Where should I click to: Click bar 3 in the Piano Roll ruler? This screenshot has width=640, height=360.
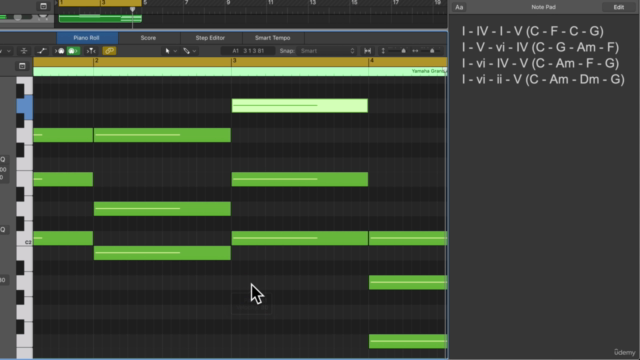(x=234, y=61)
